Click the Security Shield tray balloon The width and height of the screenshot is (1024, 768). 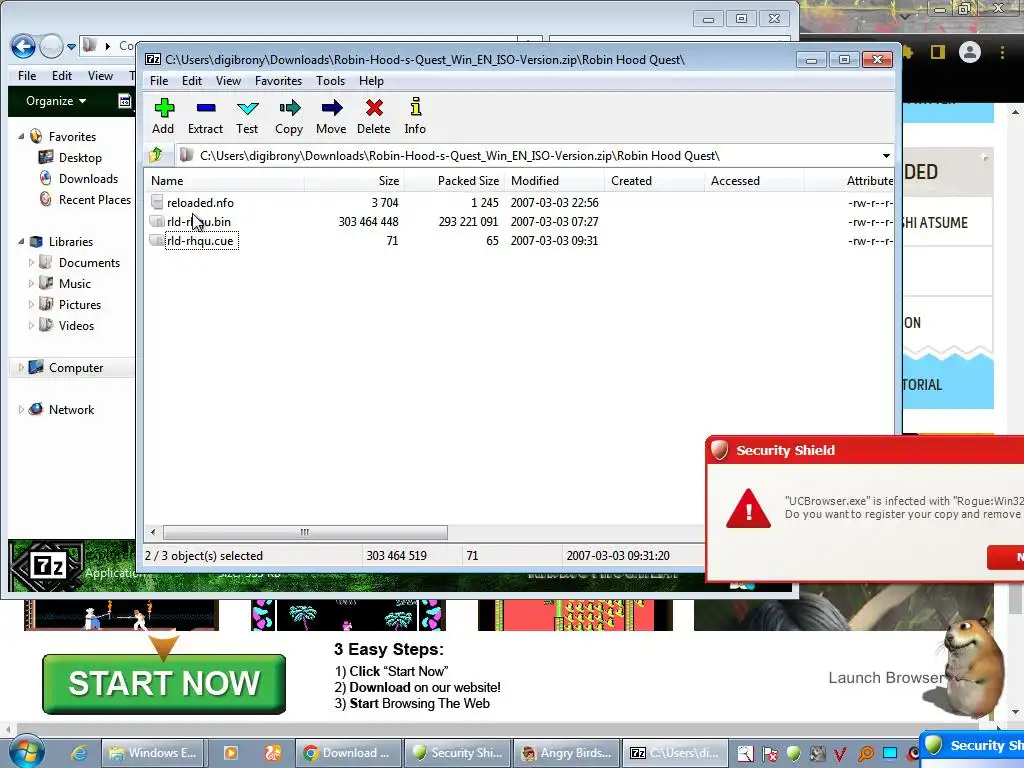click(971, 746)
